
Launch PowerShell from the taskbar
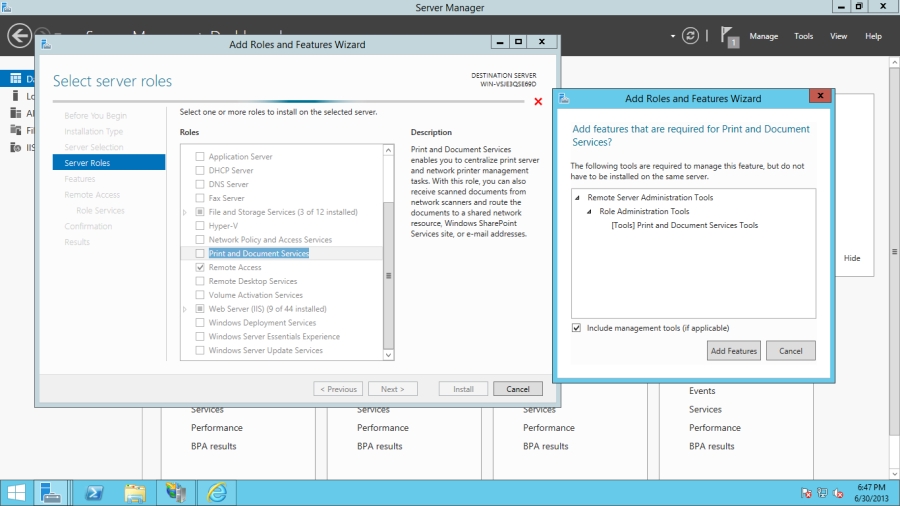94,493
